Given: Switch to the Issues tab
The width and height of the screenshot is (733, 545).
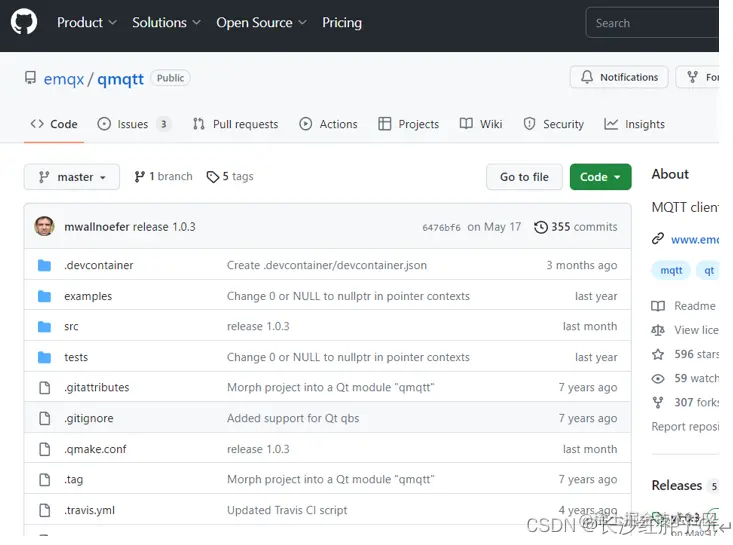Looking at the screenshot, I should point(134,124).
